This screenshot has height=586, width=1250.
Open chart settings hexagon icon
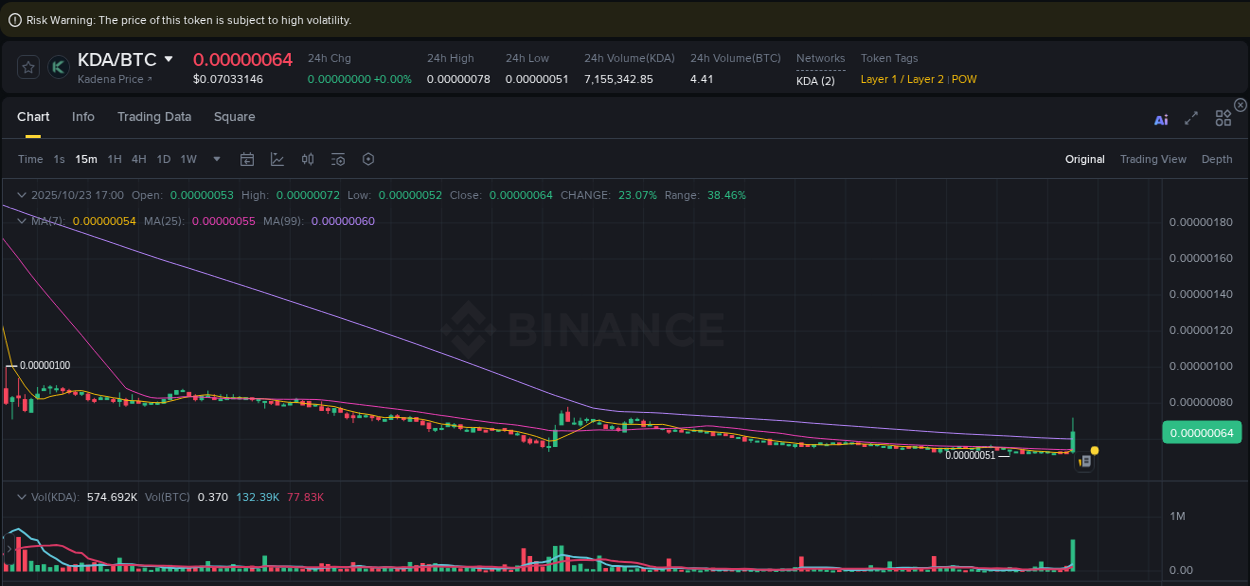(368, 159)
